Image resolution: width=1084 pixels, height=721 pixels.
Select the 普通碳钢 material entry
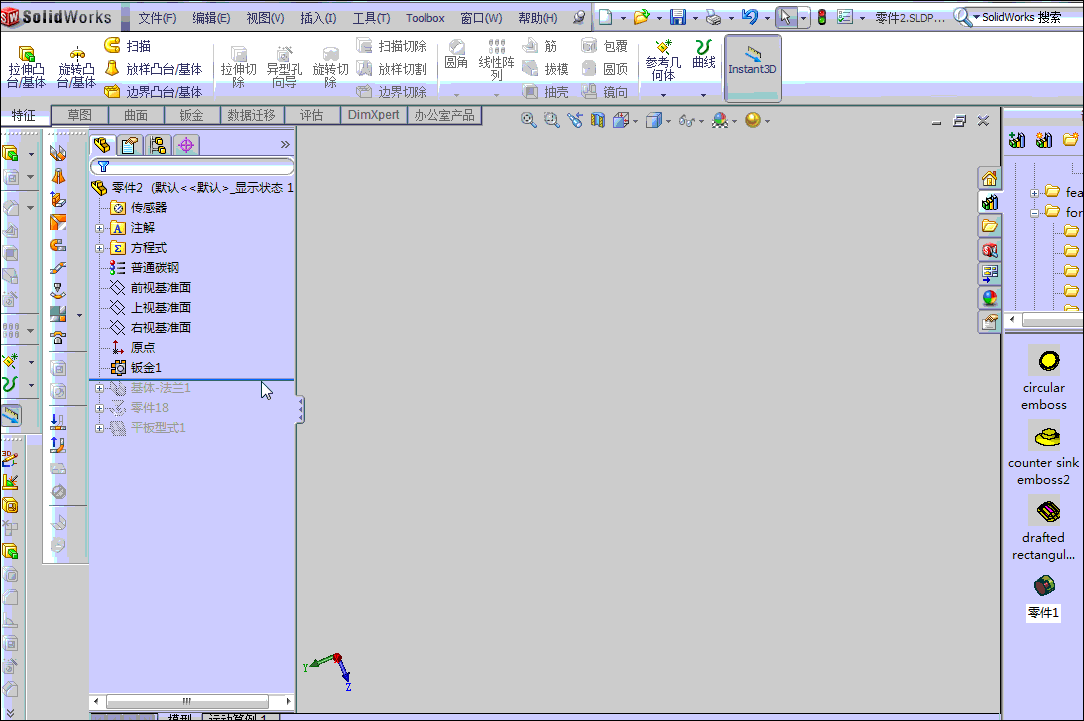(144, 268)
